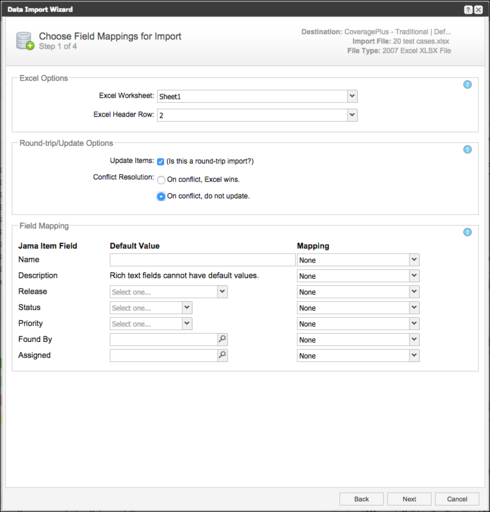Click the wizard help question mark icon
The height and width of the screenshot is (512, 490).
click(x=468, y=10)
